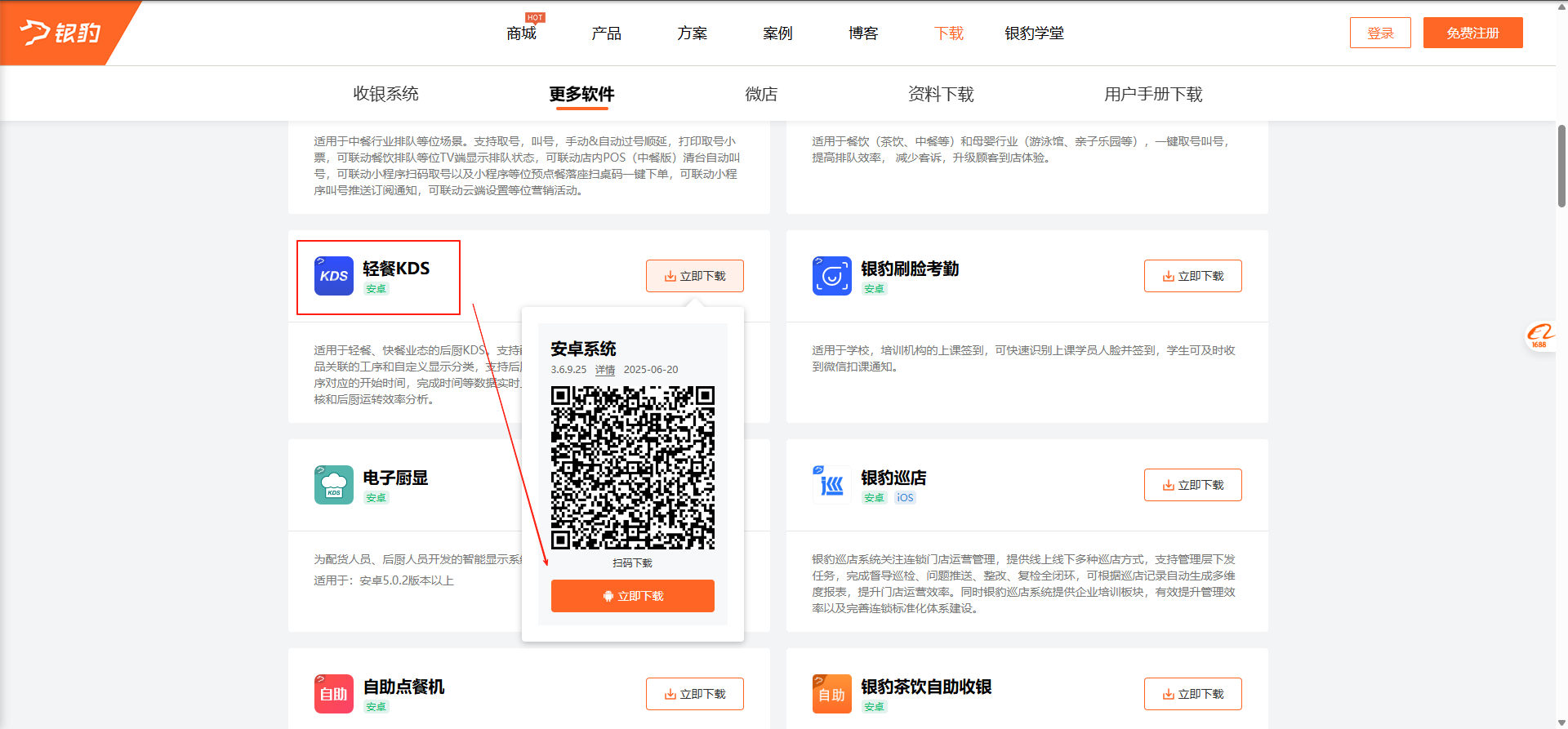The image size is (1568, 729).
Task: Click 立即下载 for 银豹刷脸考勤
Action: coord(1193,276)
